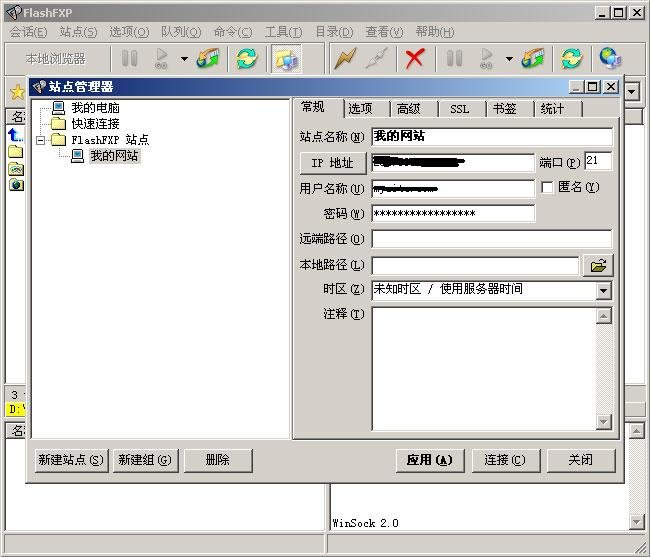Switch to the SSL tab

pyautogui.click(x=462, y=109)
